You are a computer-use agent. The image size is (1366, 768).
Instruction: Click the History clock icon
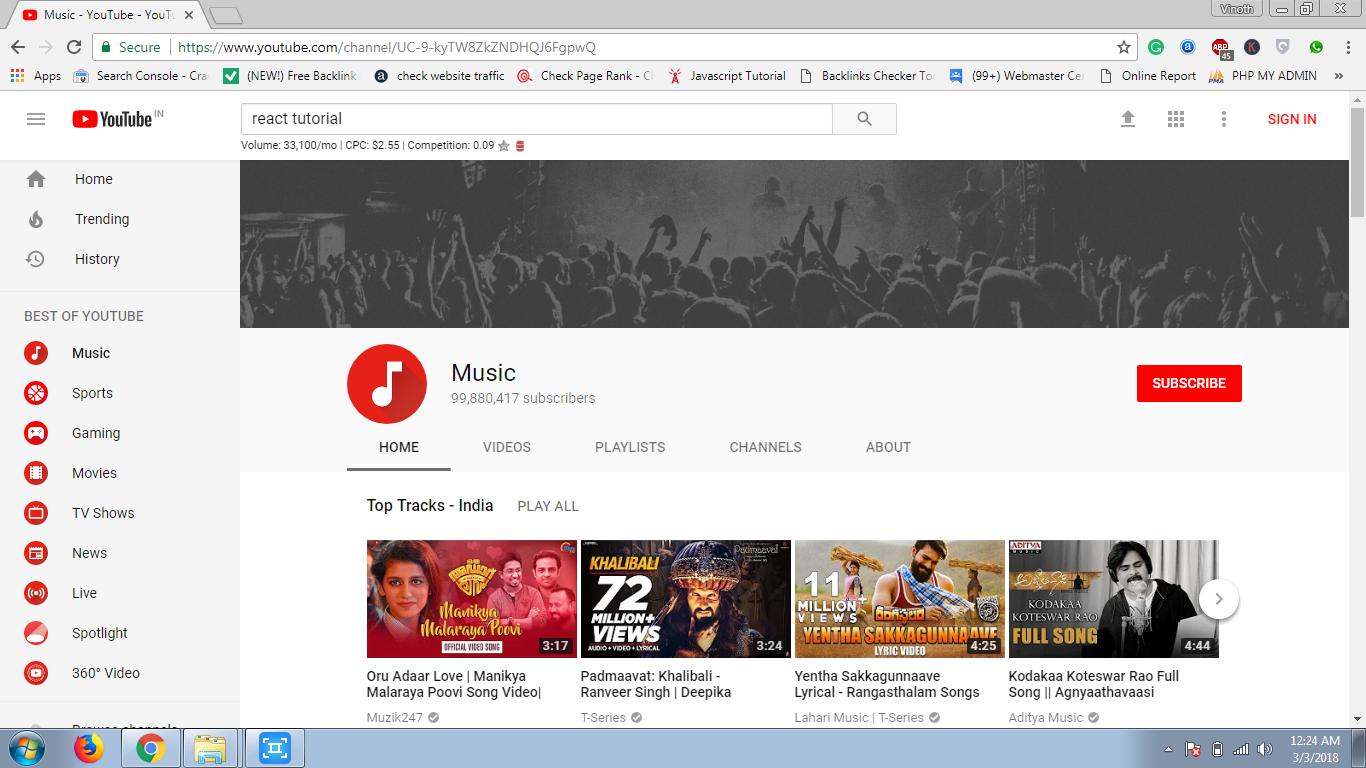(36, 259)
